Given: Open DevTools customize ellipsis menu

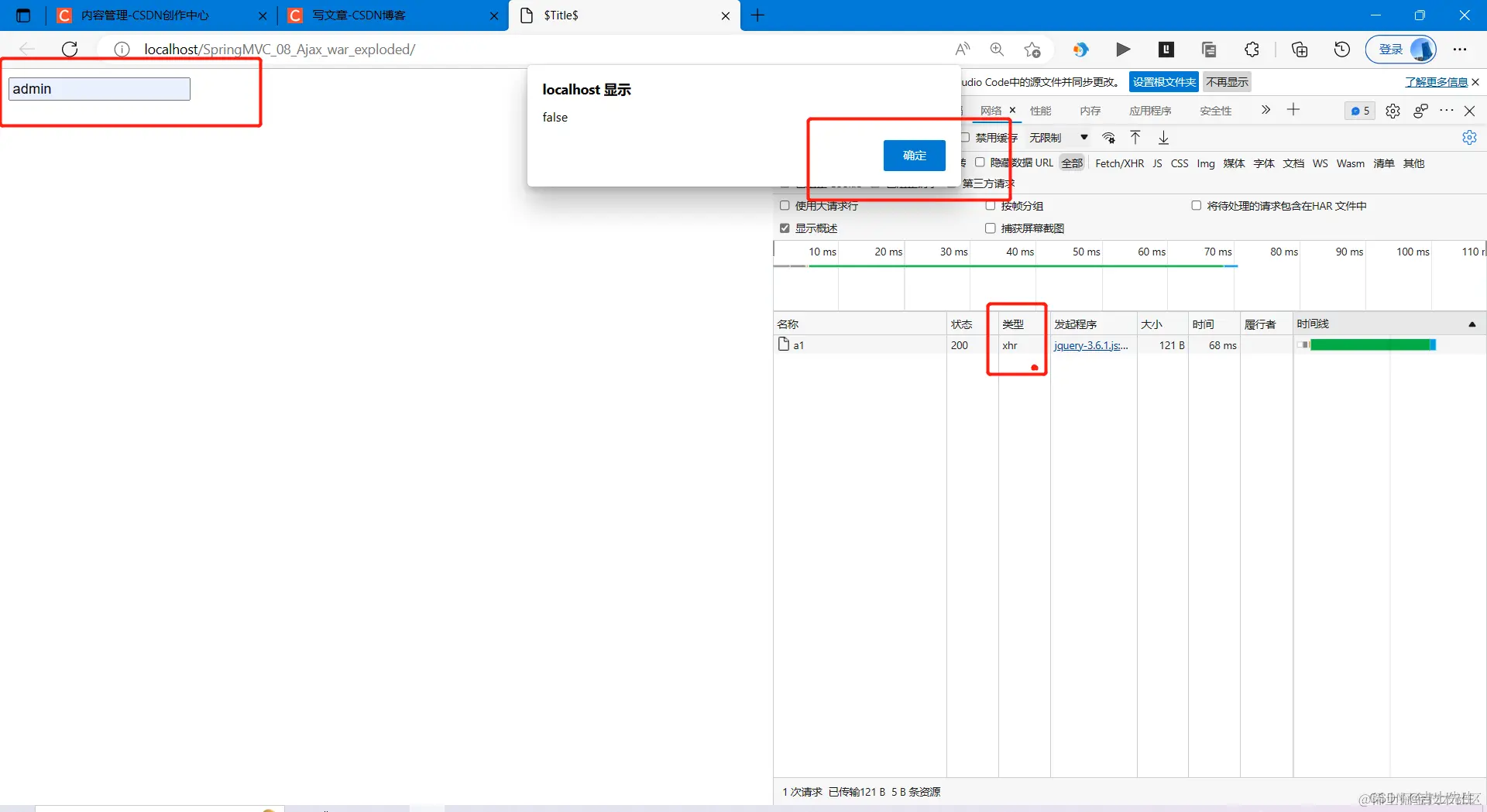Looking at the screenshot, I should pyautogui.click(x=1447, y=111).
